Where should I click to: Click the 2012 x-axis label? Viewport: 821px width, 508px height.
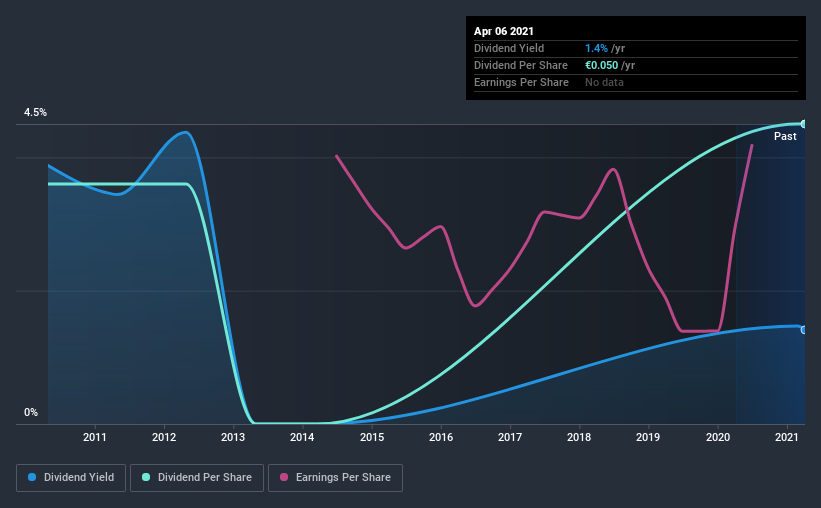tap(164, 437)
